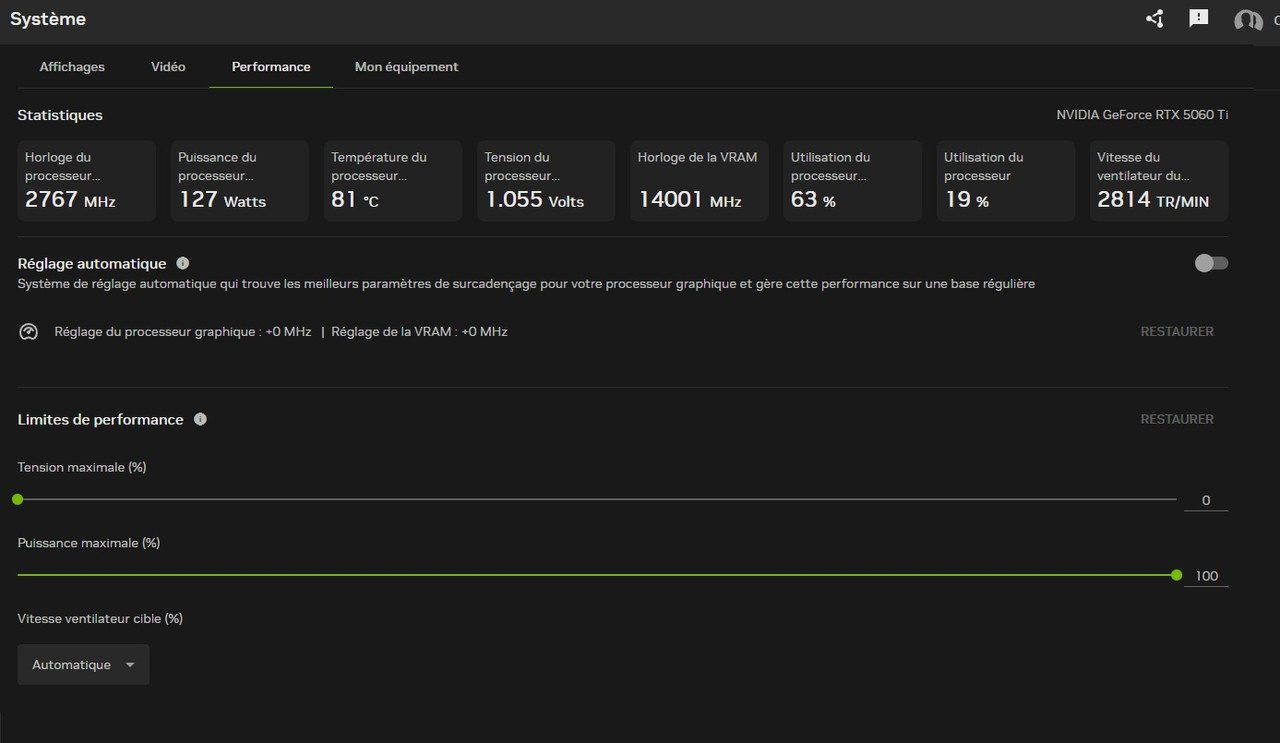This screenshot has width=1280, height=743.
Task: Click the share icon in the title bar
Action: pos(1154,18)
